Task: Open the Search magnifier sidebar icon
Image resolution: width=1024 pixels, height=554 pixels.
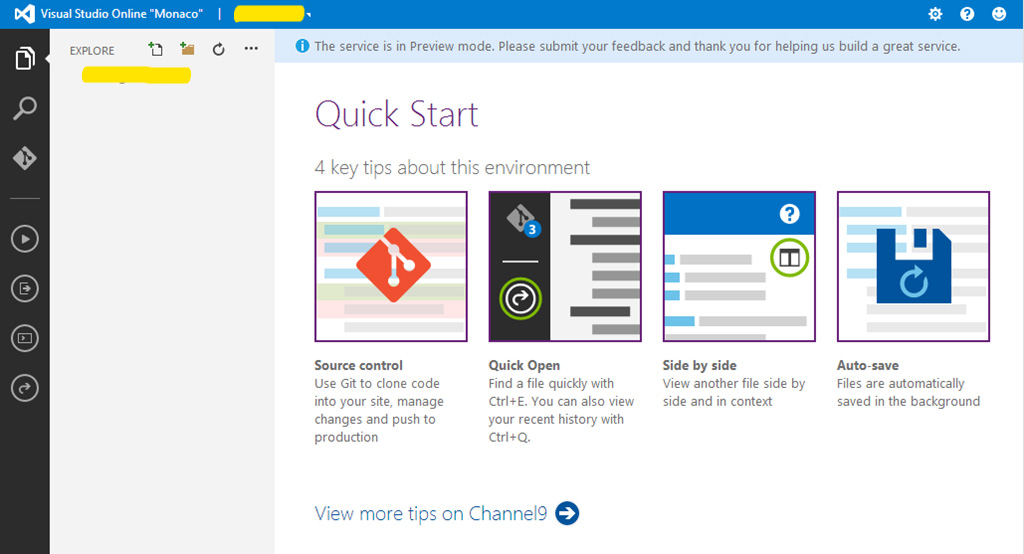Action: pyautogui.click(x=25, y=108)
